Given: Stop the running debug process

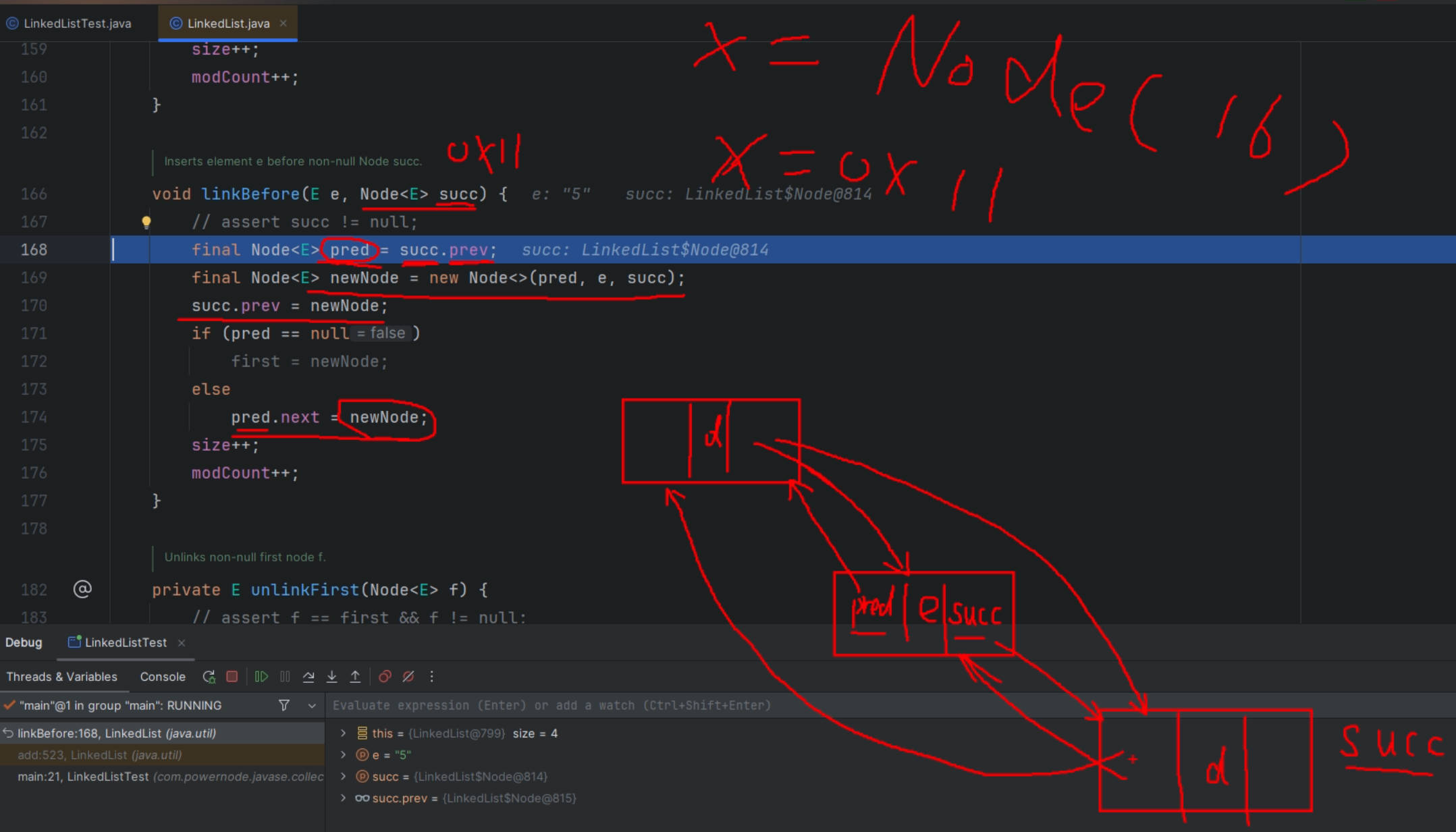Looking at the screenshot, I should click(232, 676).
